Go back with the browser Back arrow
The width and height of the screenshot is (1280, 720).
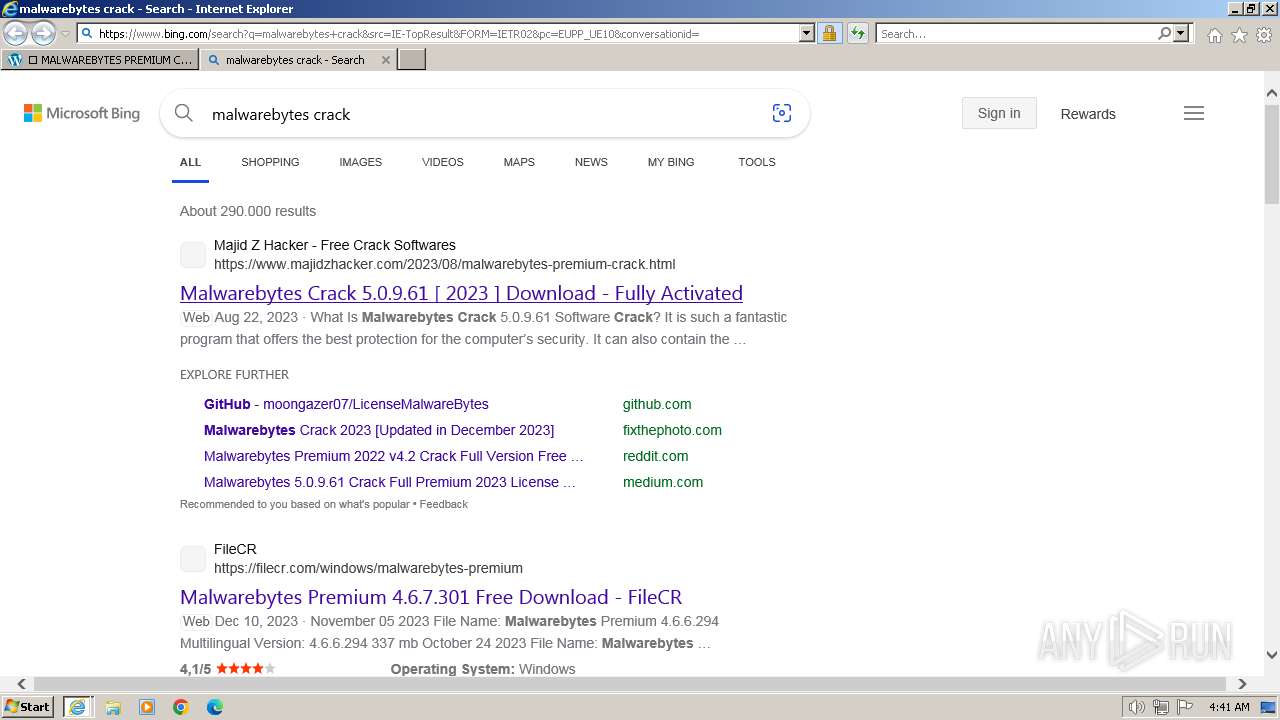[x=16, y=34]
